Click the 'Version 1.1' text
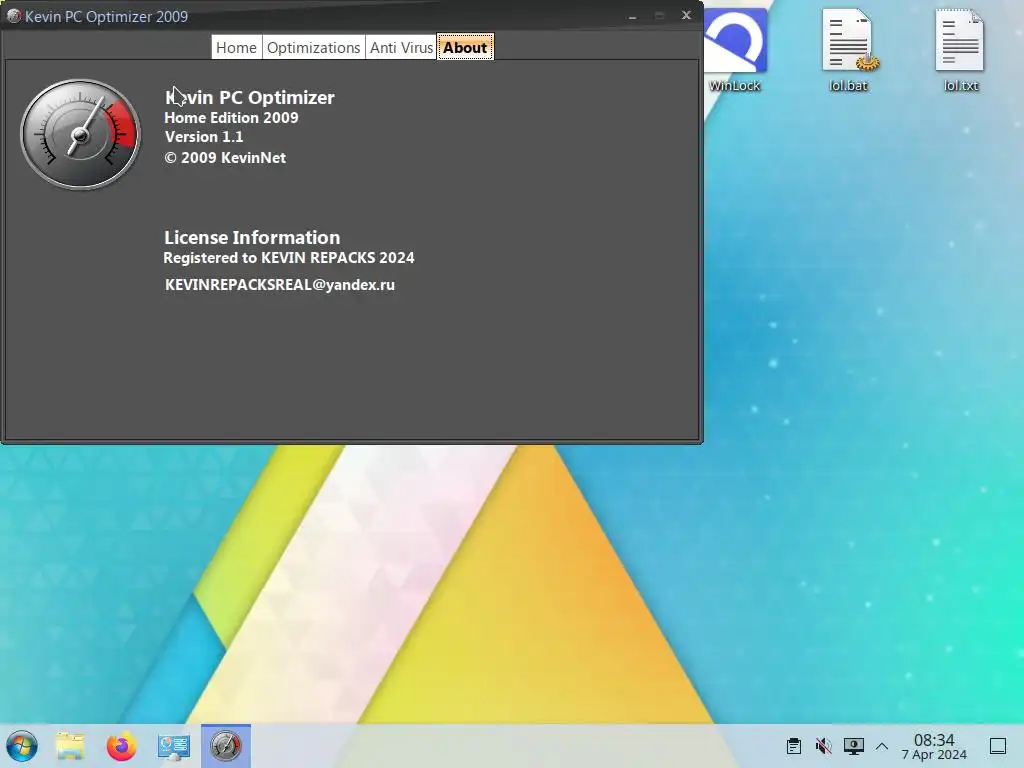This screenshot has width=1024, height=768. coord(204,136)
